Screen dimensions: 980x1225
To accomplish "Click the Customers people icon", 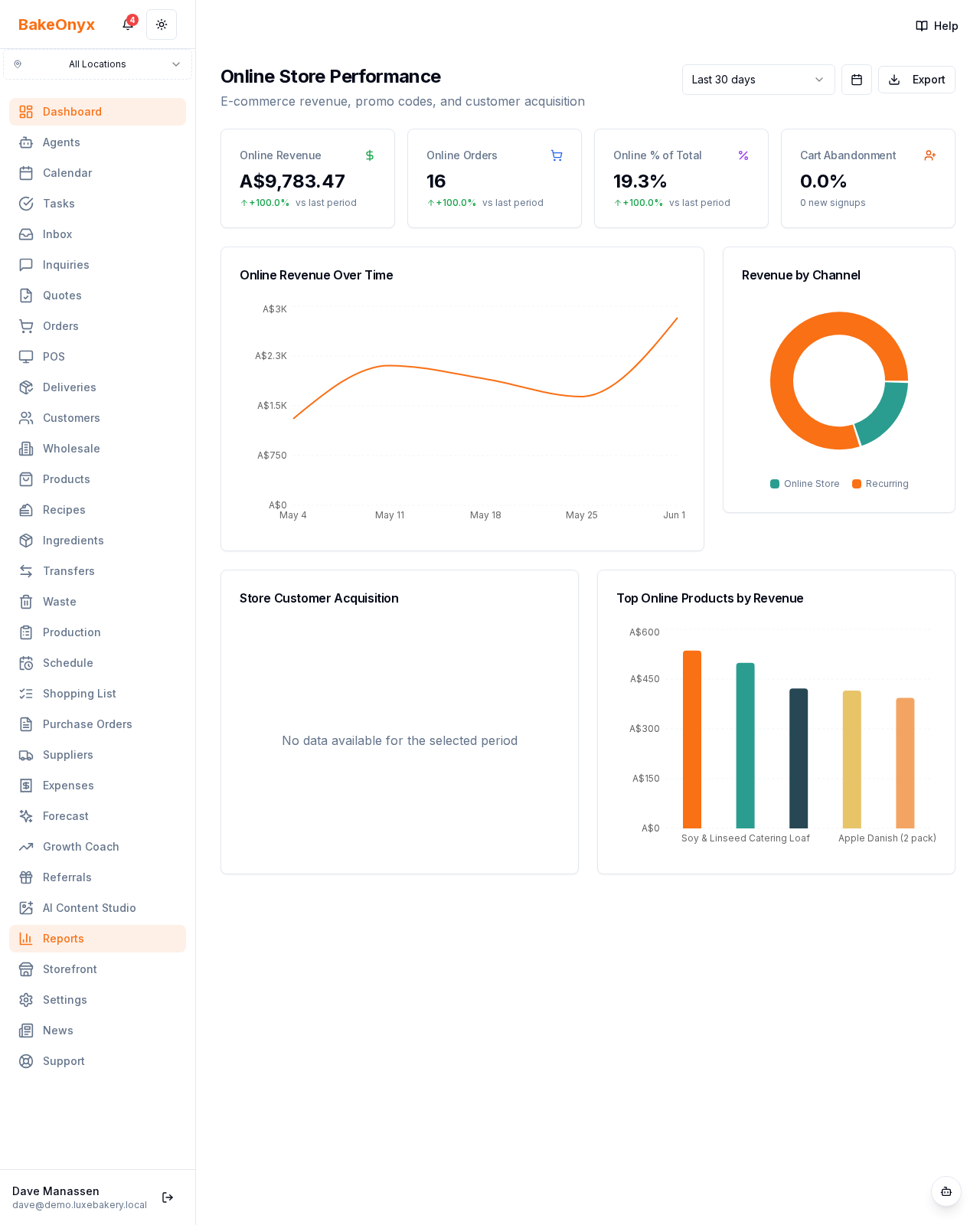I will point(26,418).
